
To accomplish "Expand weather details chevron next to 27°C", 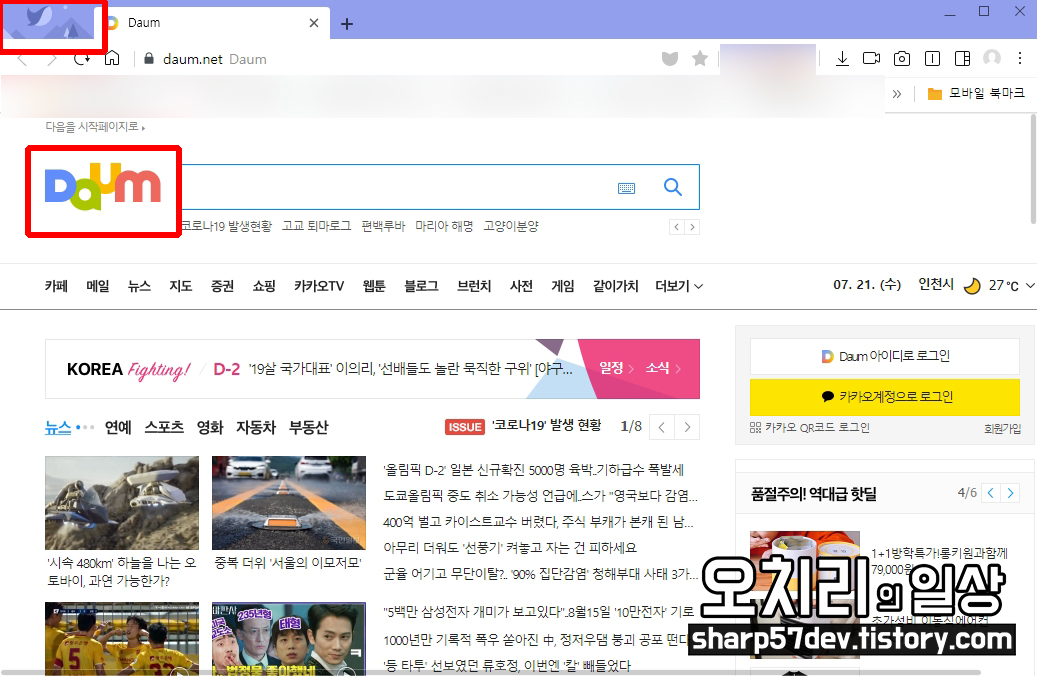I will pos(1030,286).
